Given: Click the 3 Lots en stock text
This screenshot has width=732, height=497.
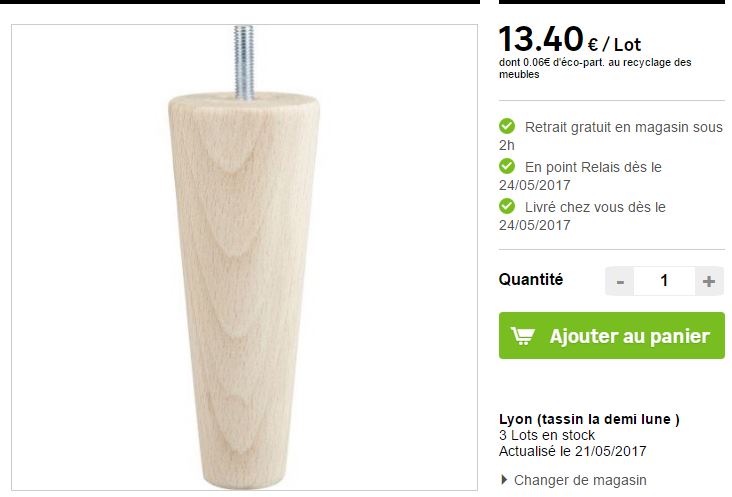Looking at the screenshot, I should coord(547,435).
